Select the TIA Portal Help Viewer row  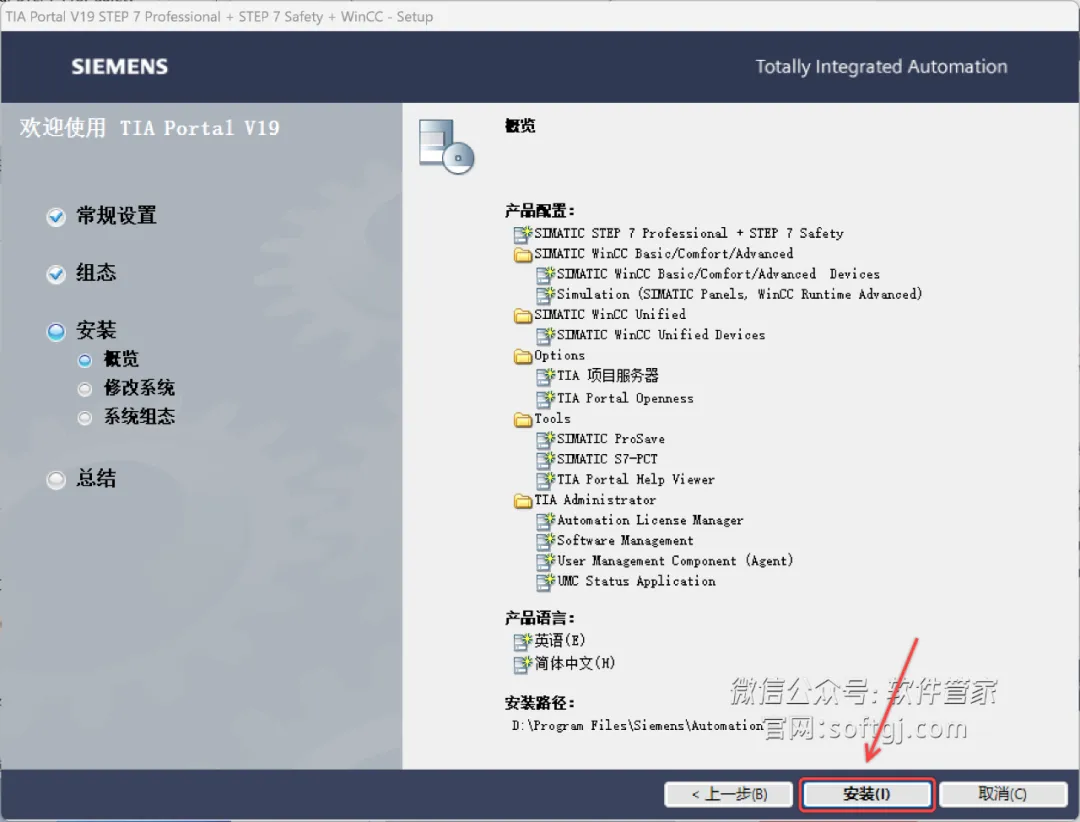(636, 480)
